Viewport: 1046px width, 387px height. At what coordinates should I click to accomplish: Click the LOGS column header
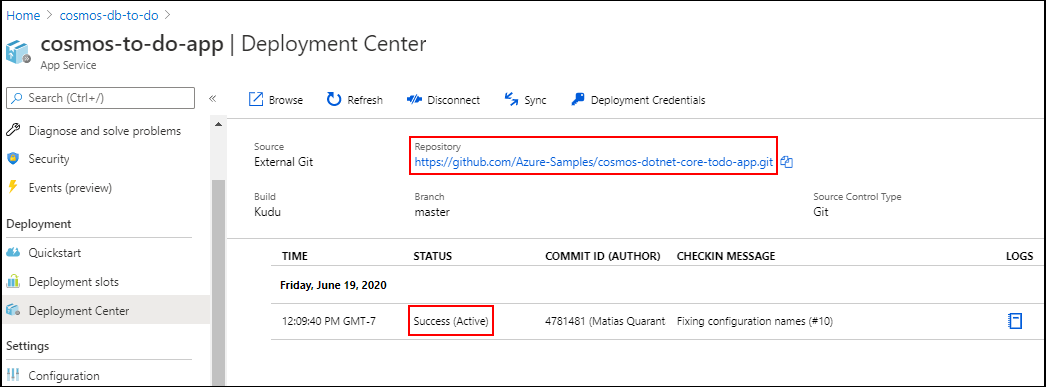point(1019,256)
